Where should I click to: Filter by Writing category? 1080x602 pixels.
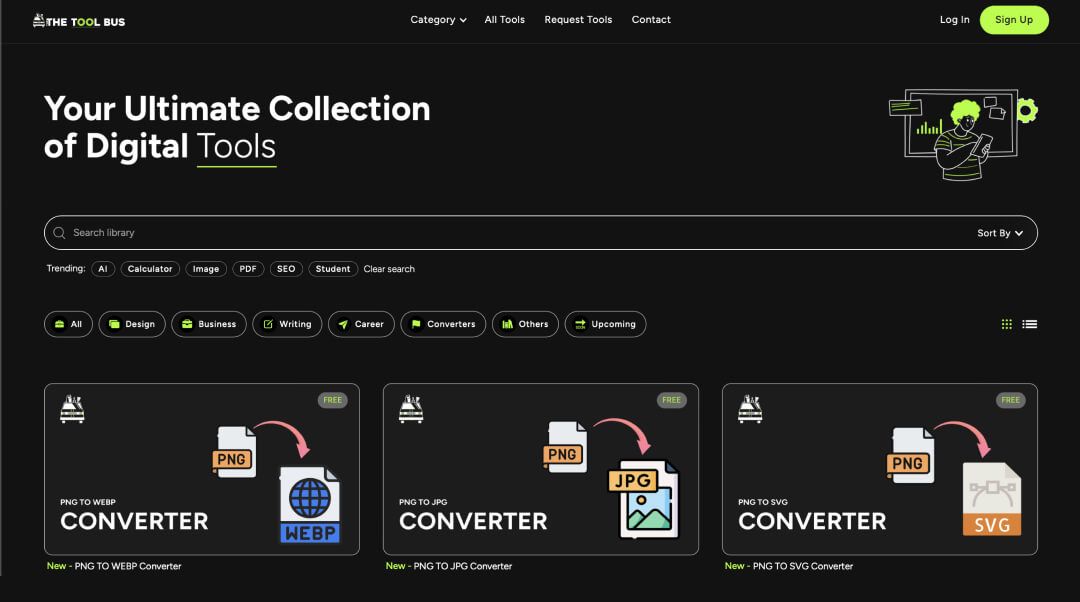[x=287, y=324]
